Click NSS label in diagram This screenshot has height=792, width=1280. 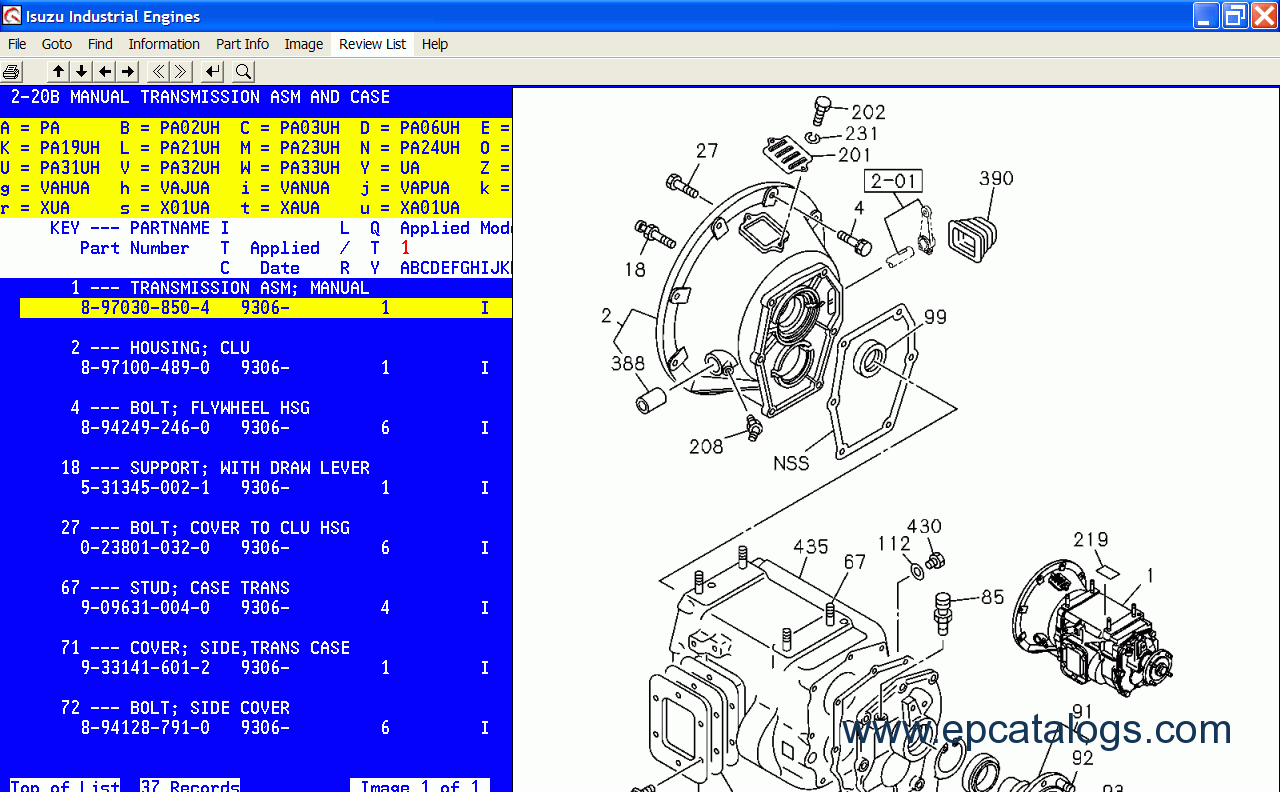[x=791, y=464]
